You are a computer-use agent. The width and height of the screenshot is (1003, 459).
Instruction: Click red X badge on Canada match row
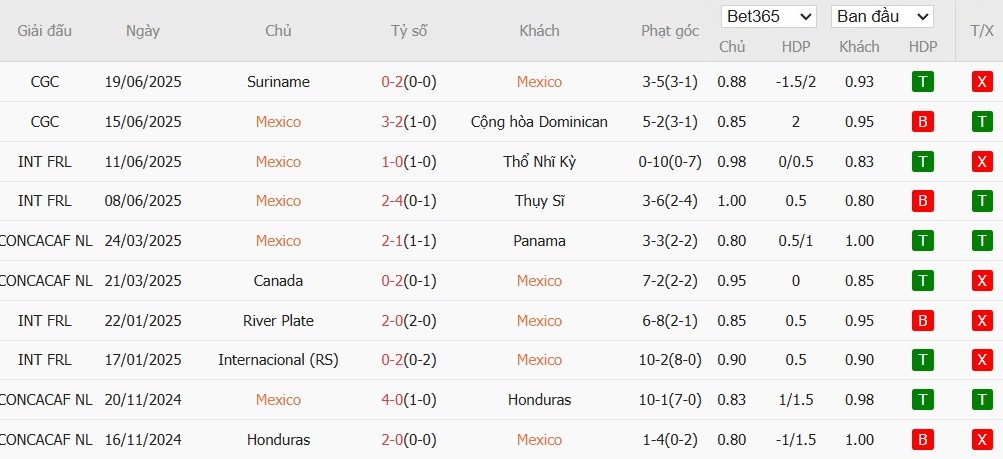(982, 281)
